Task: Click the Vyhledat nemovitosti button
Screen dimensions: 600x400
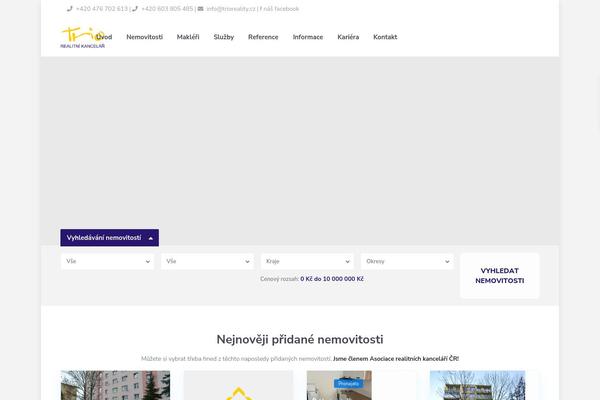Action: [500, 276]
